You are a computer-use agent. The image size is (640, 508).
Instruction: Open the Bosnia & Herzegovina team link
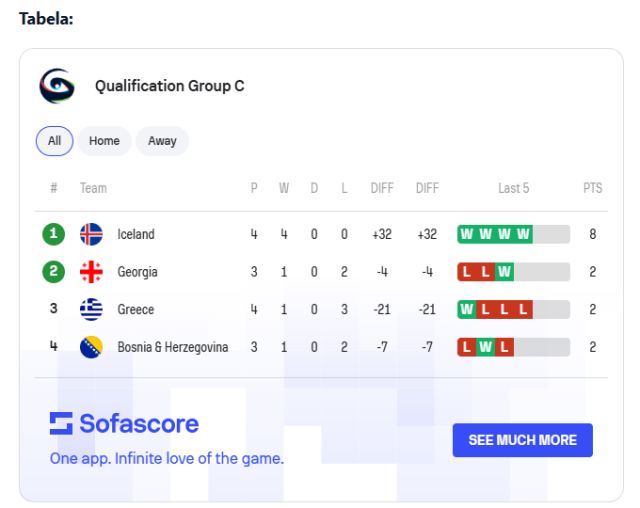172,347
